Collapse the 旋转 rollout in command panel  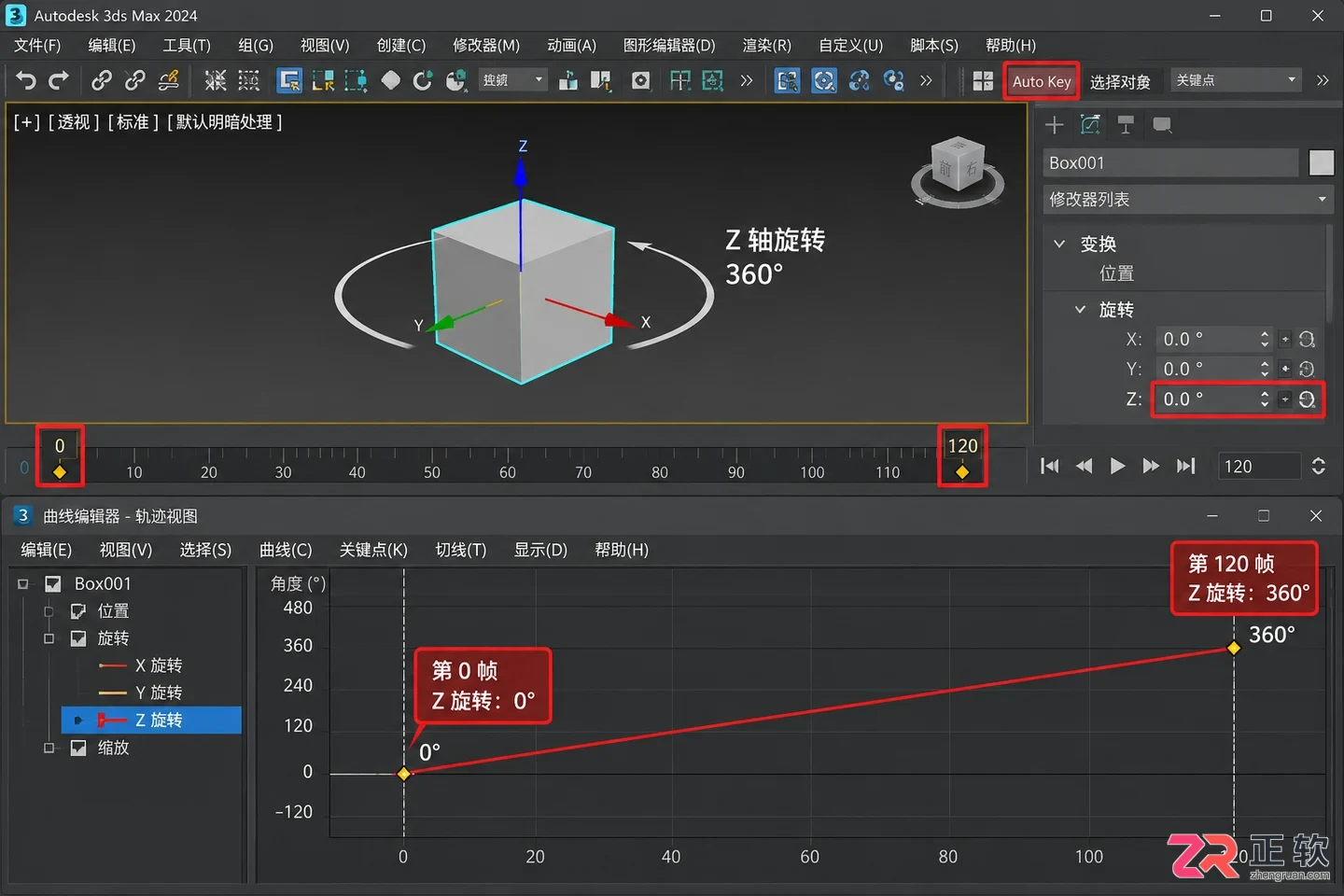pyautogui.click(x=1080, y=309)
